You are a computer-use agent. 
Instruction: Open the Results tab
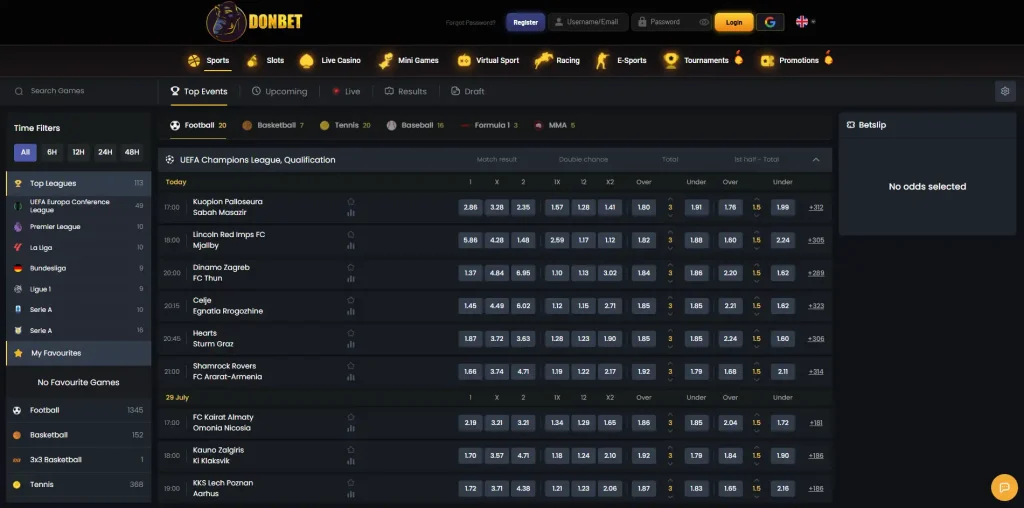tap(406, 91)
